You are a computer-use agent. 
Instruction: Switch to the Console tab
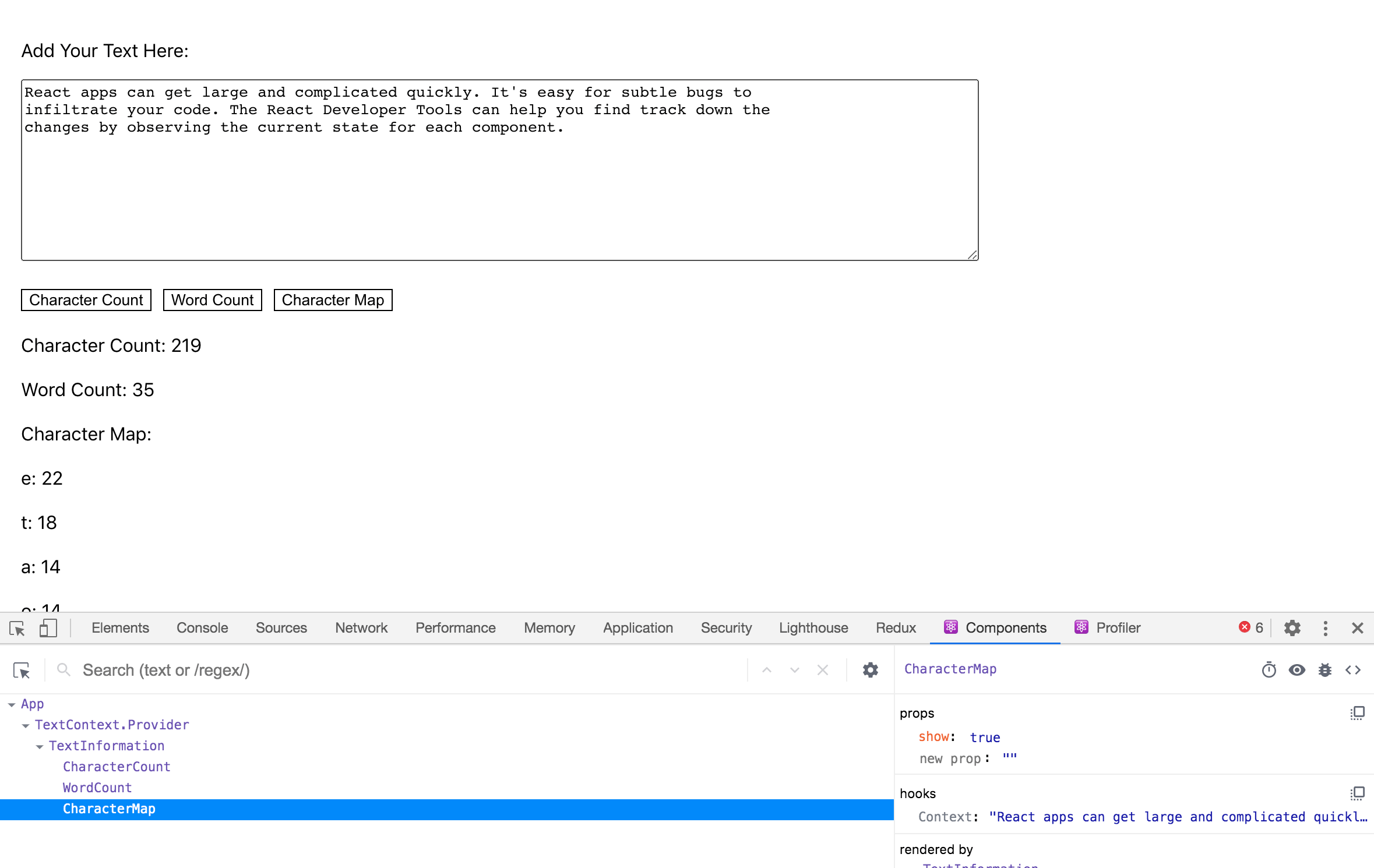[x=202, y=628]
